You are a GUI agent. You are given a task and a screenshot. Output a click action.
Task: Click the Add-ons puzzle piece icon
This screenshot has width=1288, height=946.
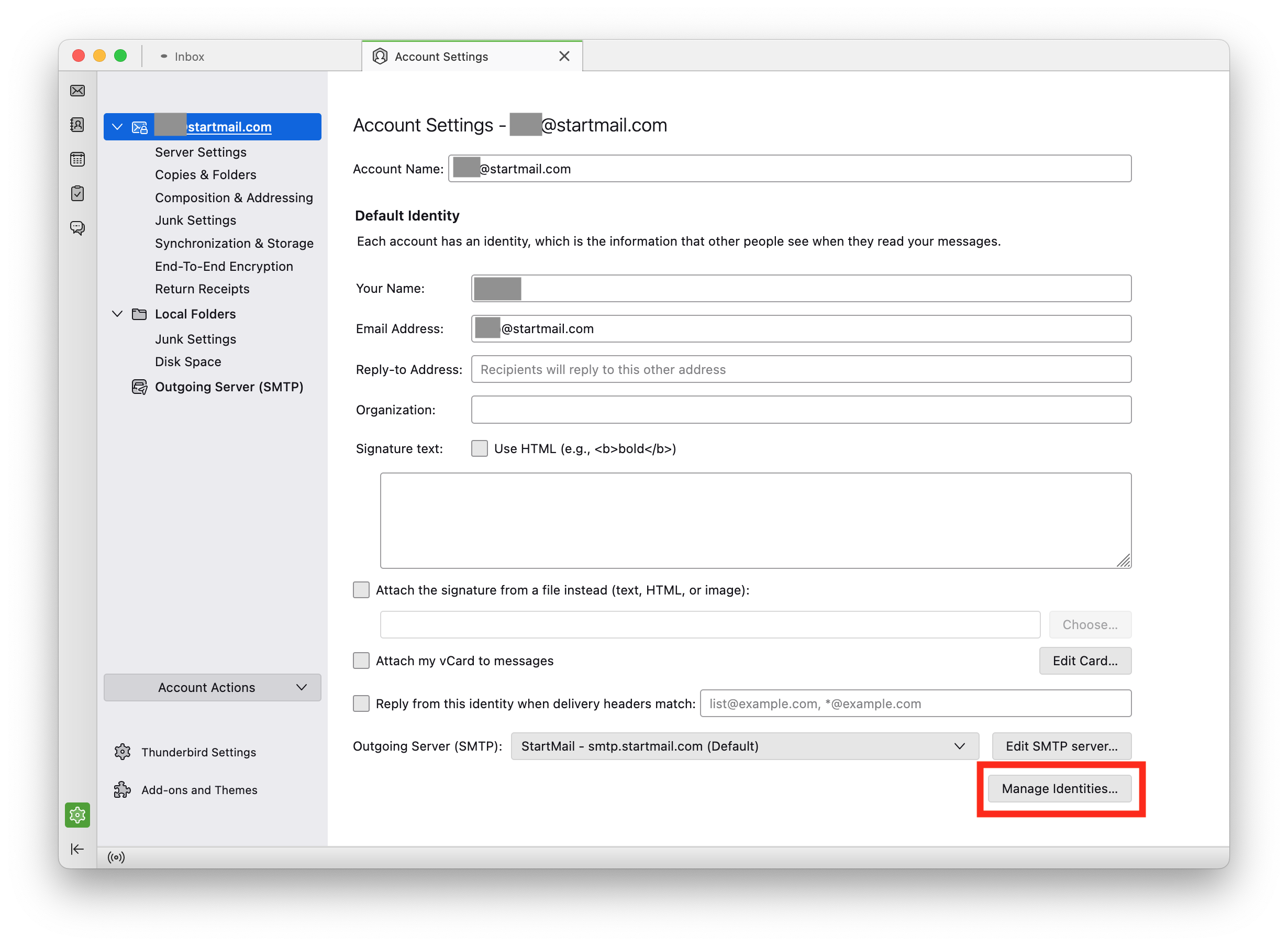click(123, 790)
